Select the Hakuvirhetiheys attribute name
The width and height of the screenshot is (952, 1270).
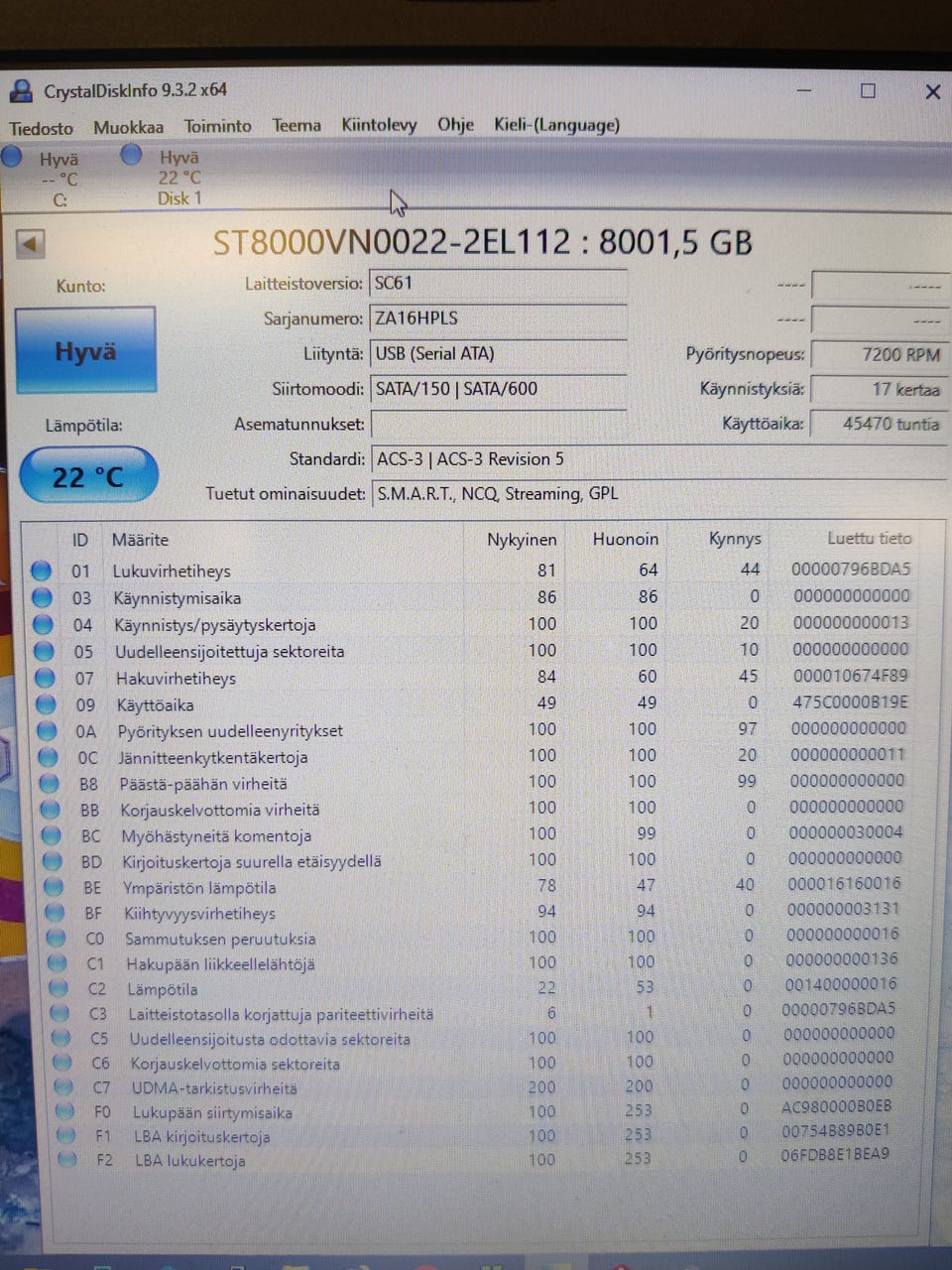176,679
